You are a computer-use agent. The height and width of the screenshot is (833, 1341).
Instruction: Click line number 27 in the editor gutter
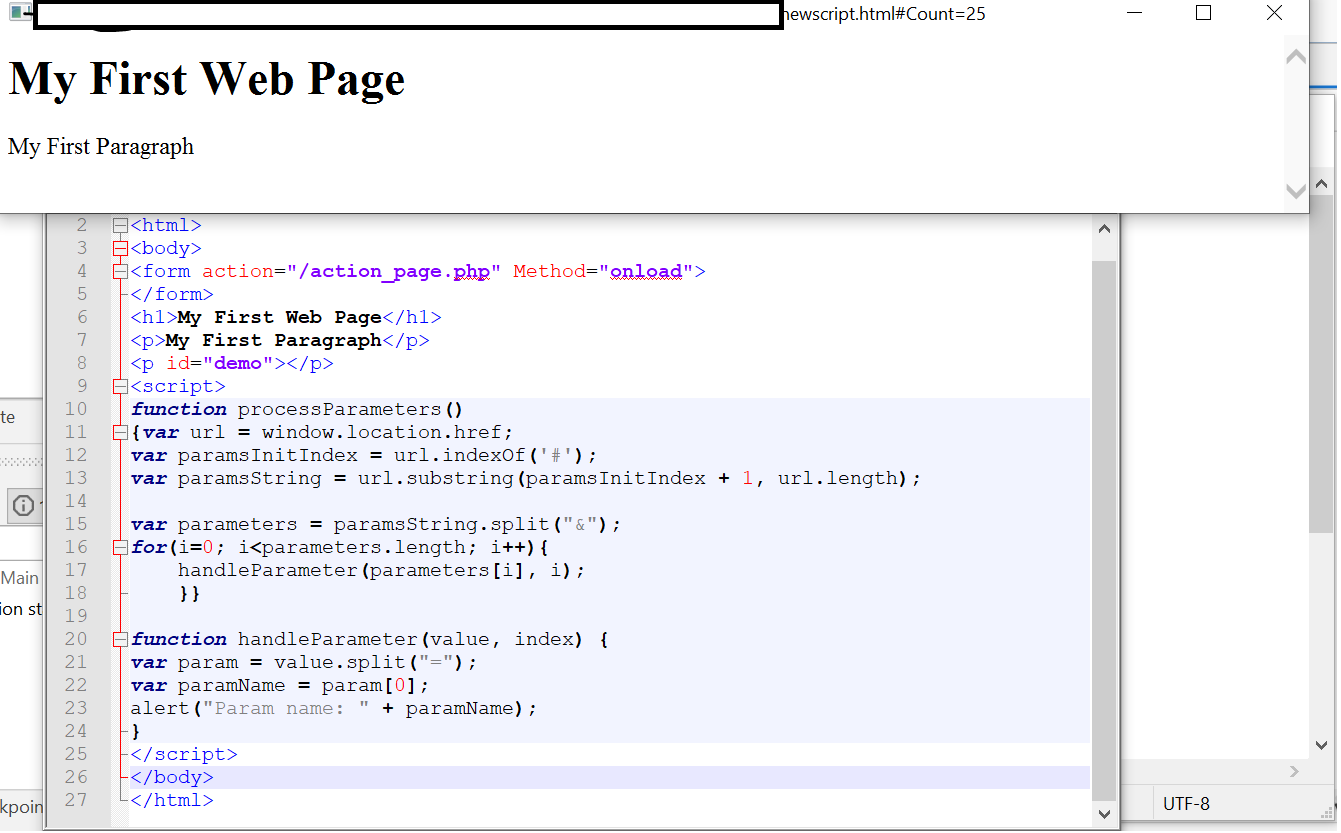pyautogui.click(x=75, y=801)
